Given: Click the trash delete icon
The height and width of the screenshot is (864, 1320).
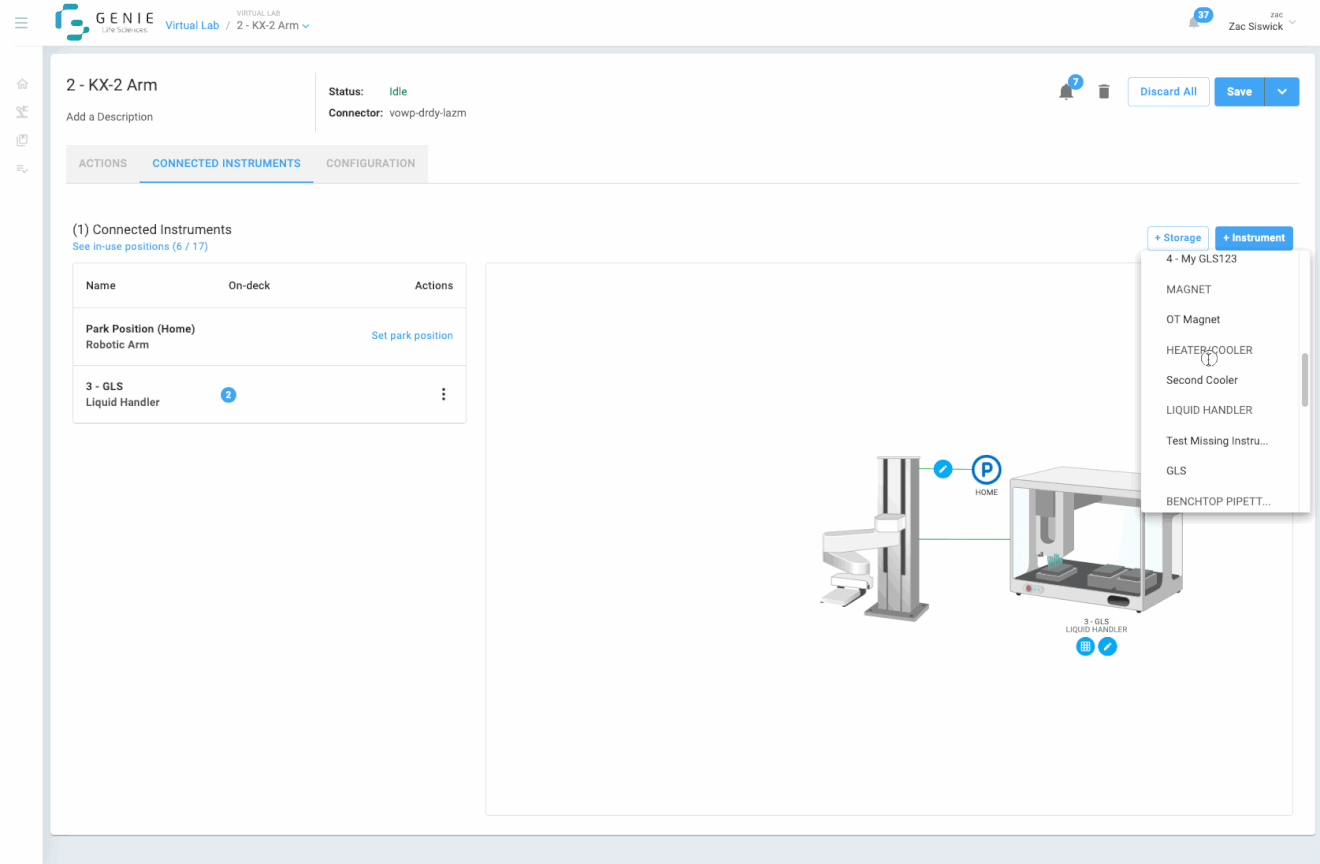Looking at the screenshot, I should point(1104,92).
